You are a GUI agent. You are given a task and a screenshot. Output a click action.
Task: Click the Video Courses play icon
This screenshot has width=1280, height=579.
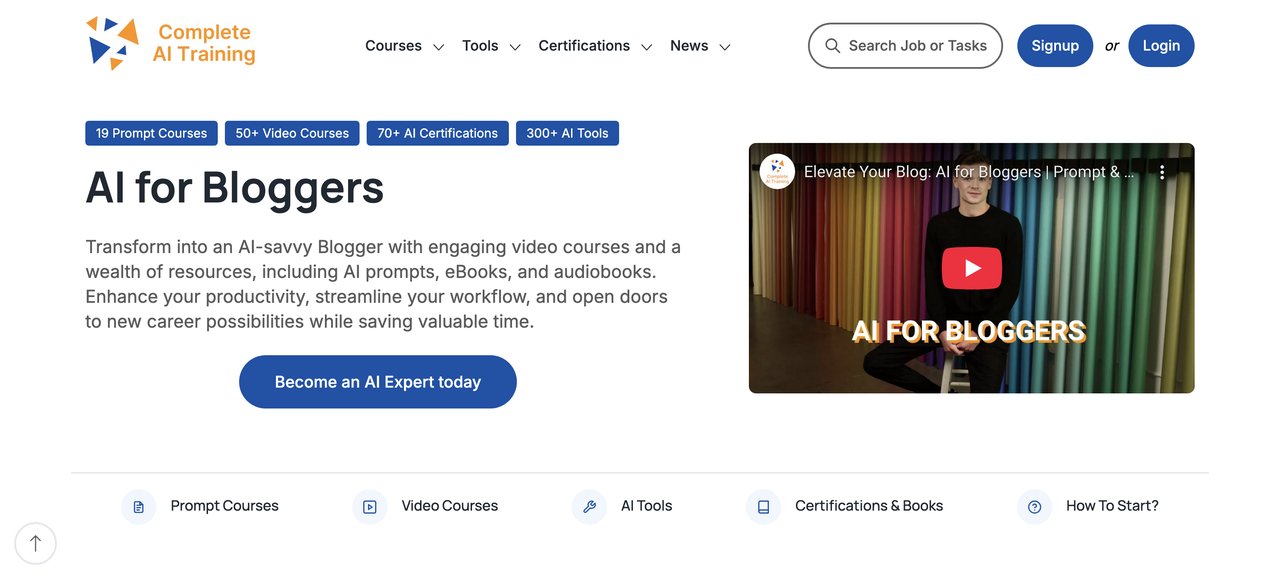point(369,507)
